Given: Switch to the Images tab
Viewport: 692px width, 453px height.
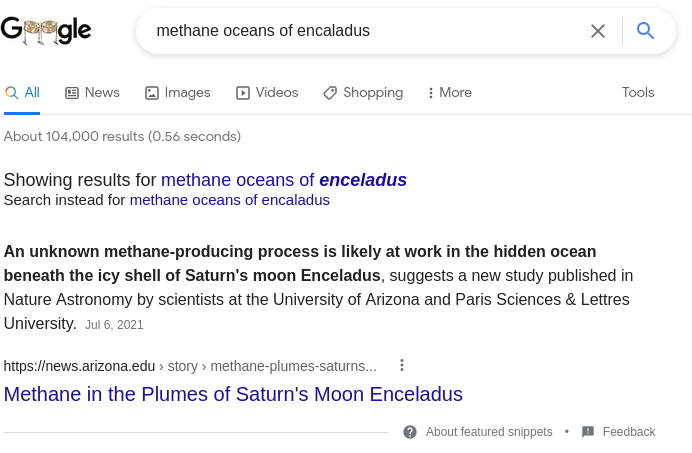Looking at the screenshot, I should coord(177,93).
